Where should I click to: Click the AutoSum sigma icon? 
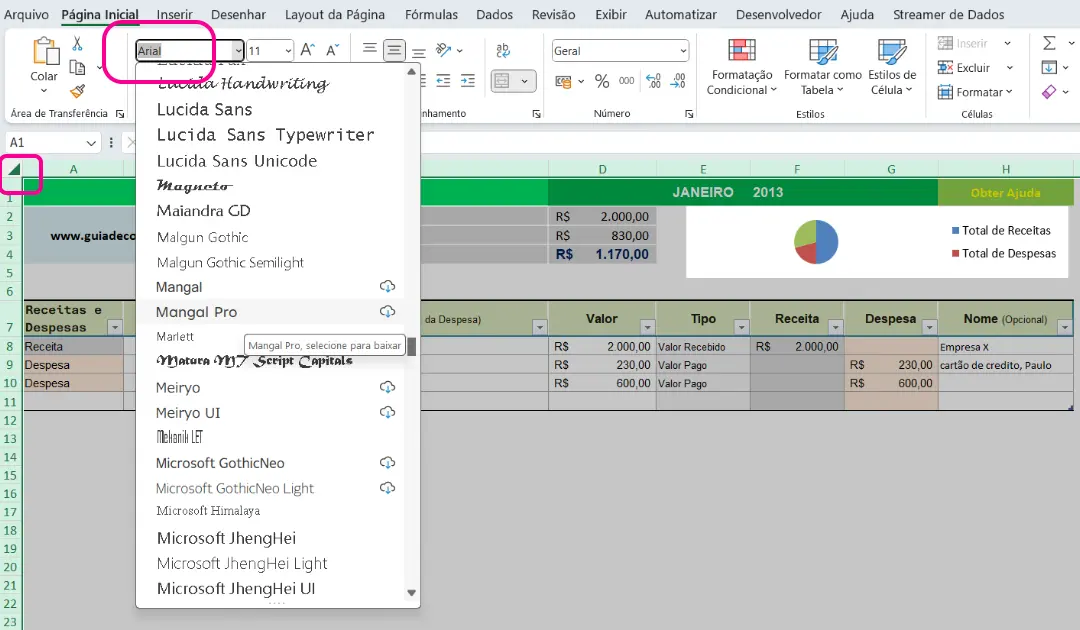[1049, 43]
